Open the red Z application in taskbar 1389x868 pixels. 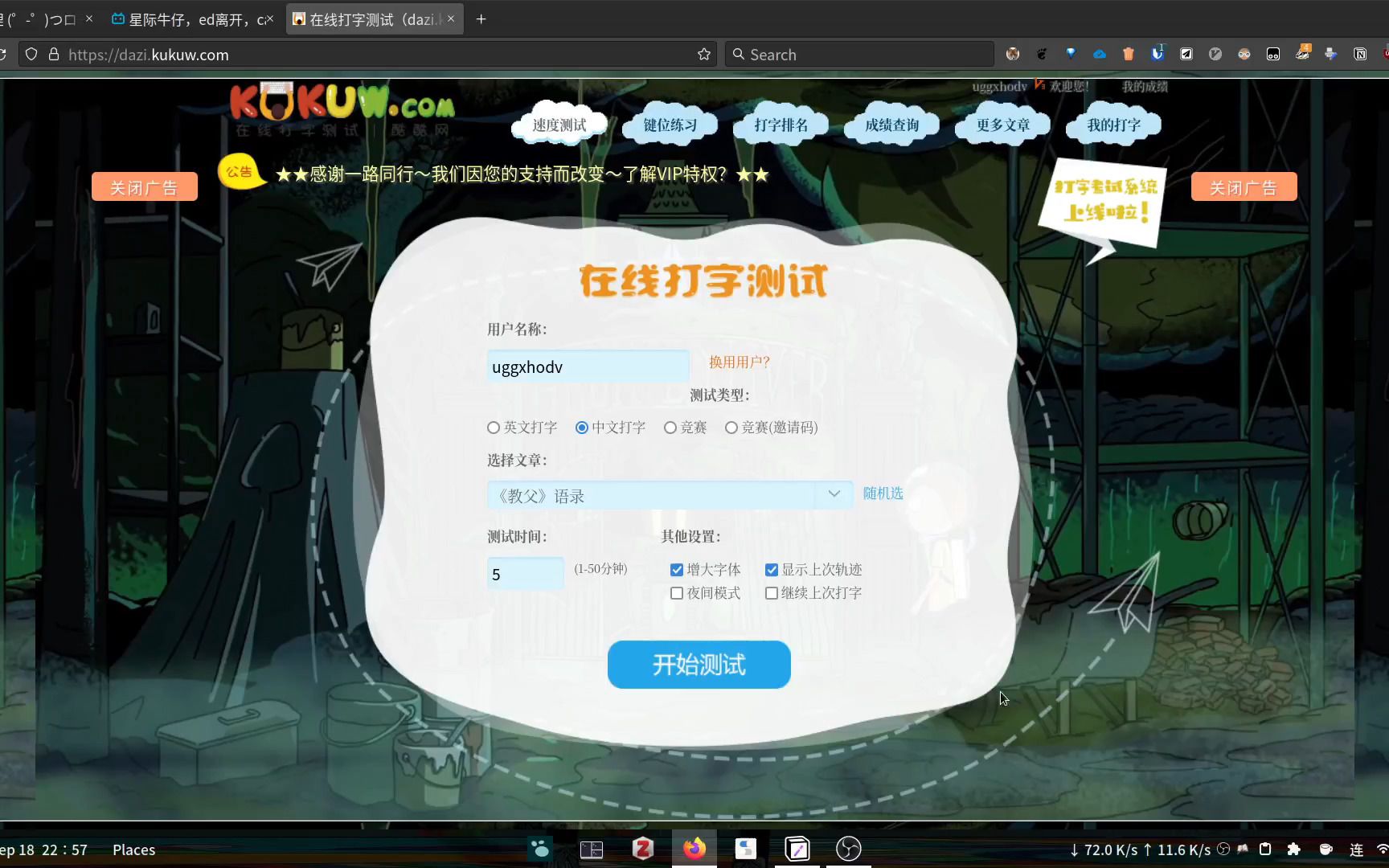(643, 849)
